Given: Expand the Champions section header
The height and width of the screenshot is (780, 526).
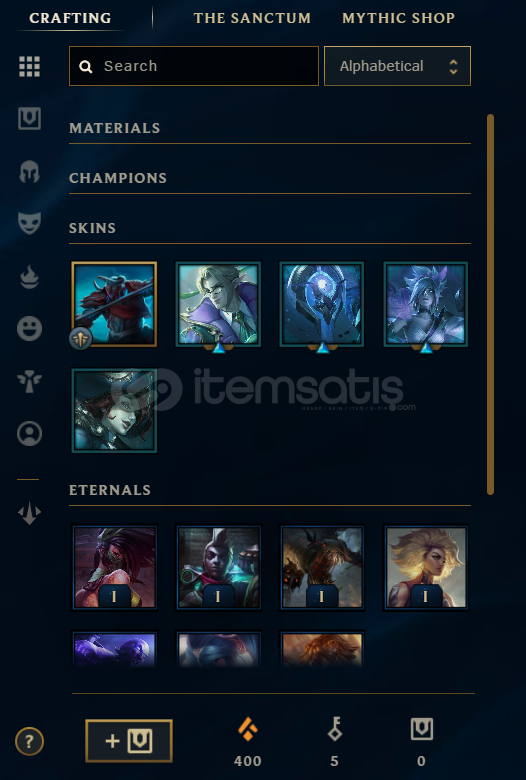Looking at the screenshot, I should 118,178.
